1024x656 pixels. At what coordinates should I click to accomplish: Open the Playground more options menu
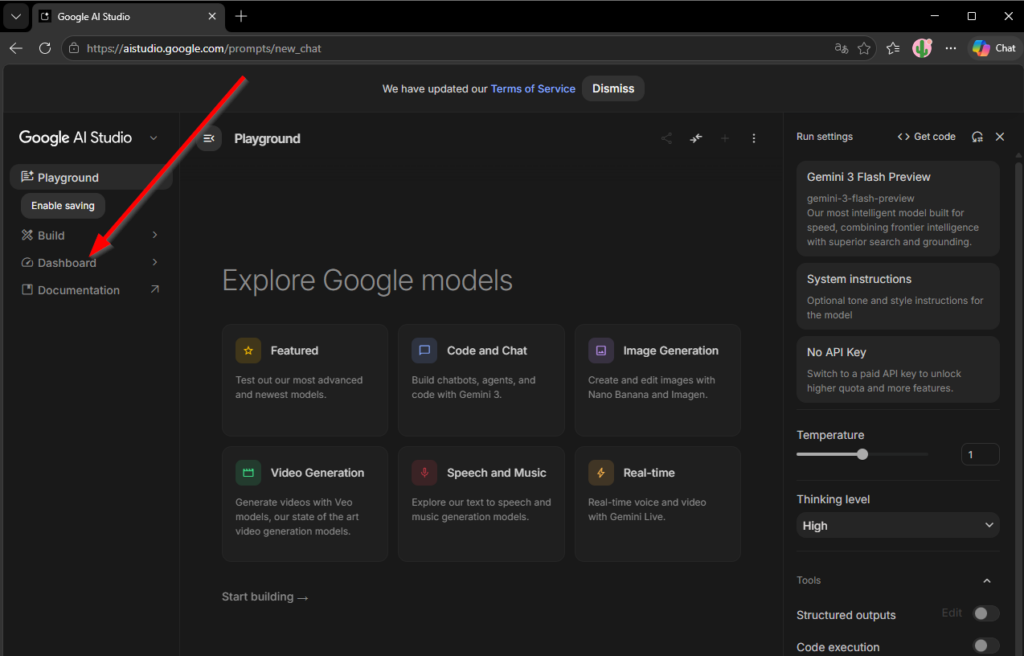[x=754, y=139]
